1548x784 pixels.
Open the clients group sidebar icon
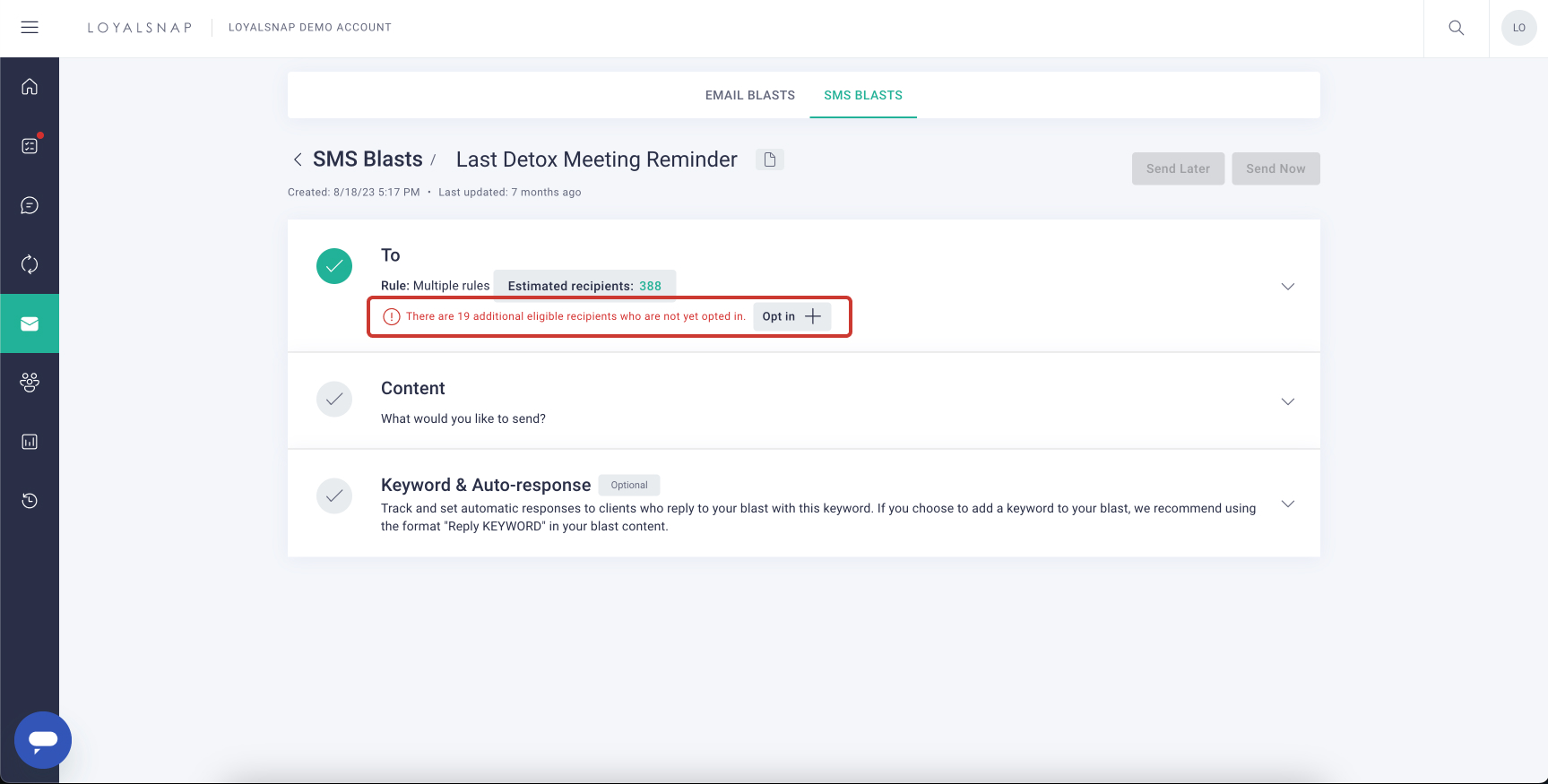coord(30,383)
